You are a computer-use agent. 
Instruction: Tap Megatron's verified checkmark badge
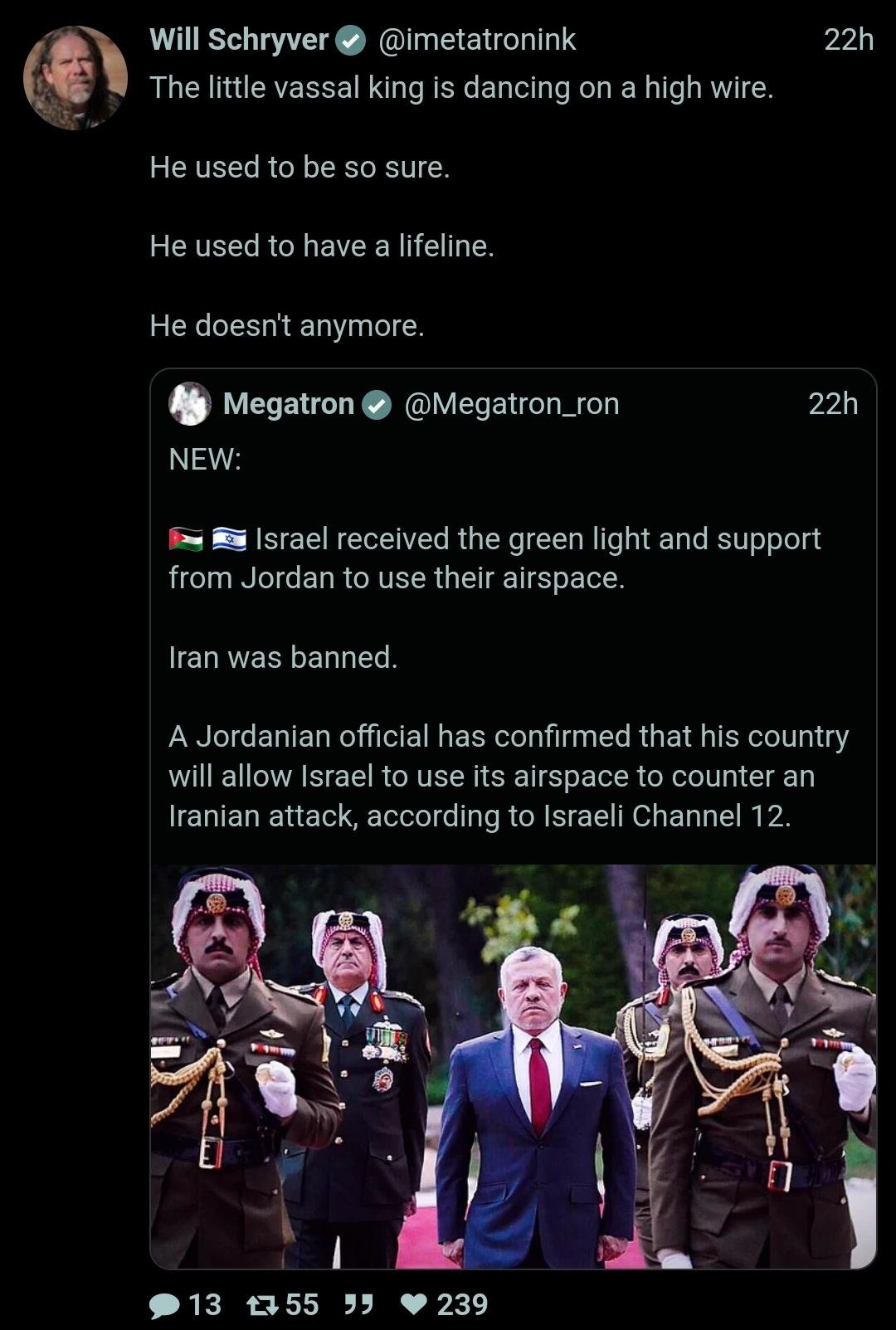coord(376,405)
